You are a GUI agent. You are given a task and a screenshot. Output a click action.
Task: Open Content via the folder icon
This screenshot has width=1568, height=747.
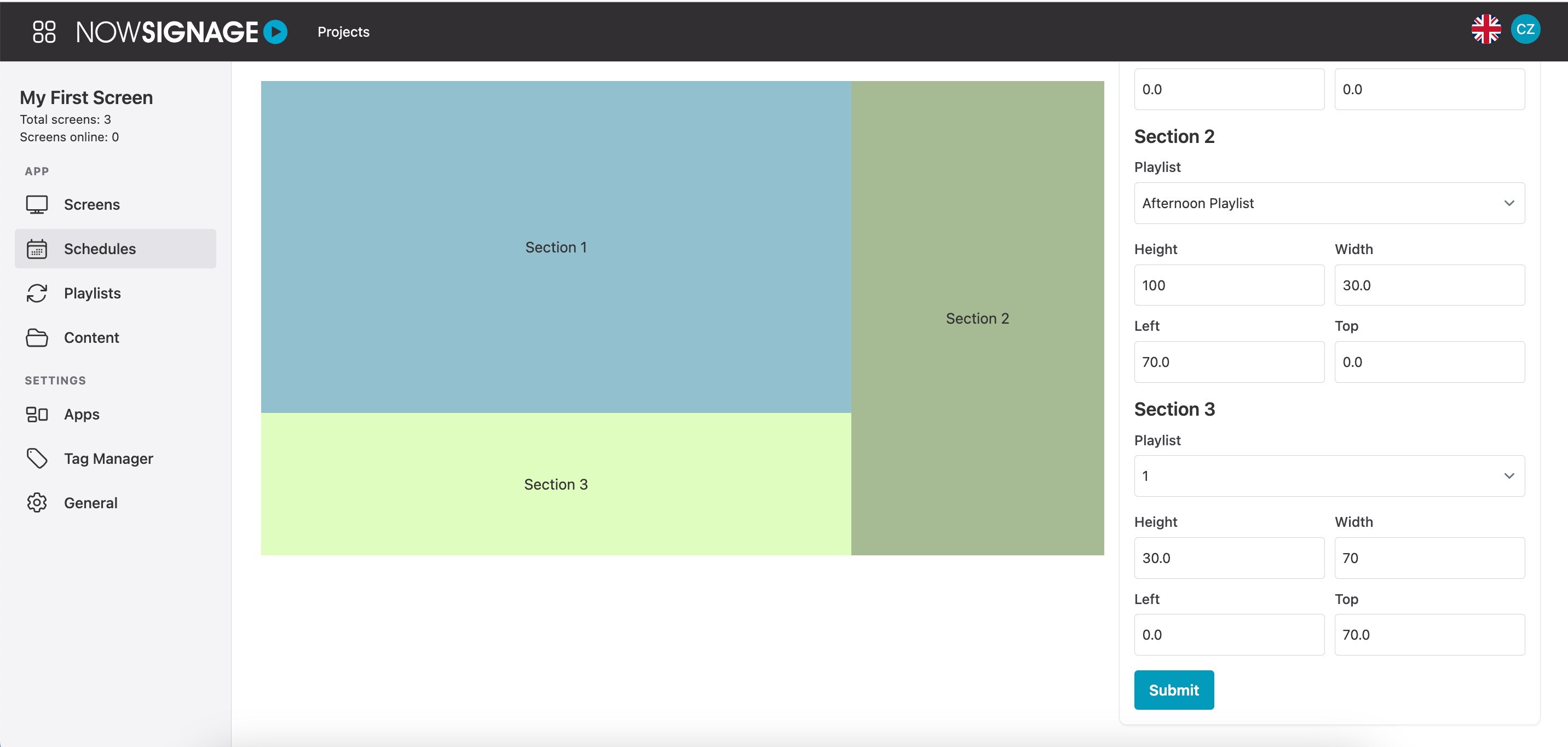click(x=38, y=337)
